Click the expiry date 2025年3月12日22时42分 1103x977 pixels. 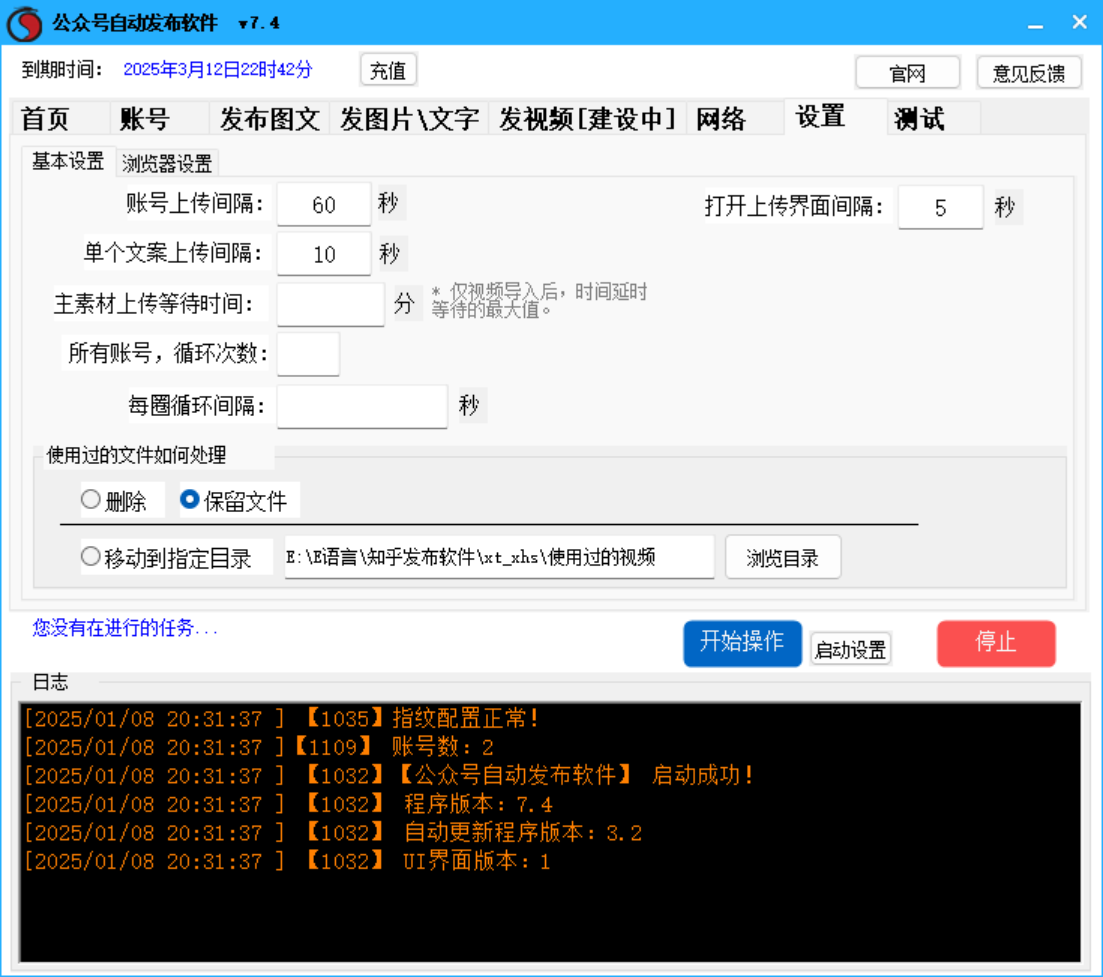pos(217,70)
